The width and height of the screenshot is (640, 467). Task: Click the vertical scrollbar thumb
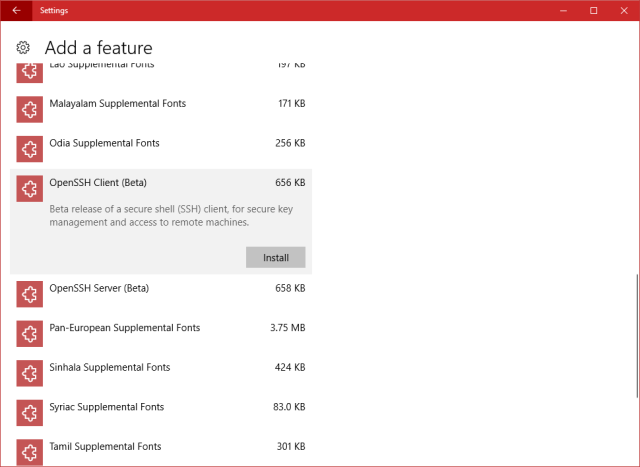[x=637, y=336]
